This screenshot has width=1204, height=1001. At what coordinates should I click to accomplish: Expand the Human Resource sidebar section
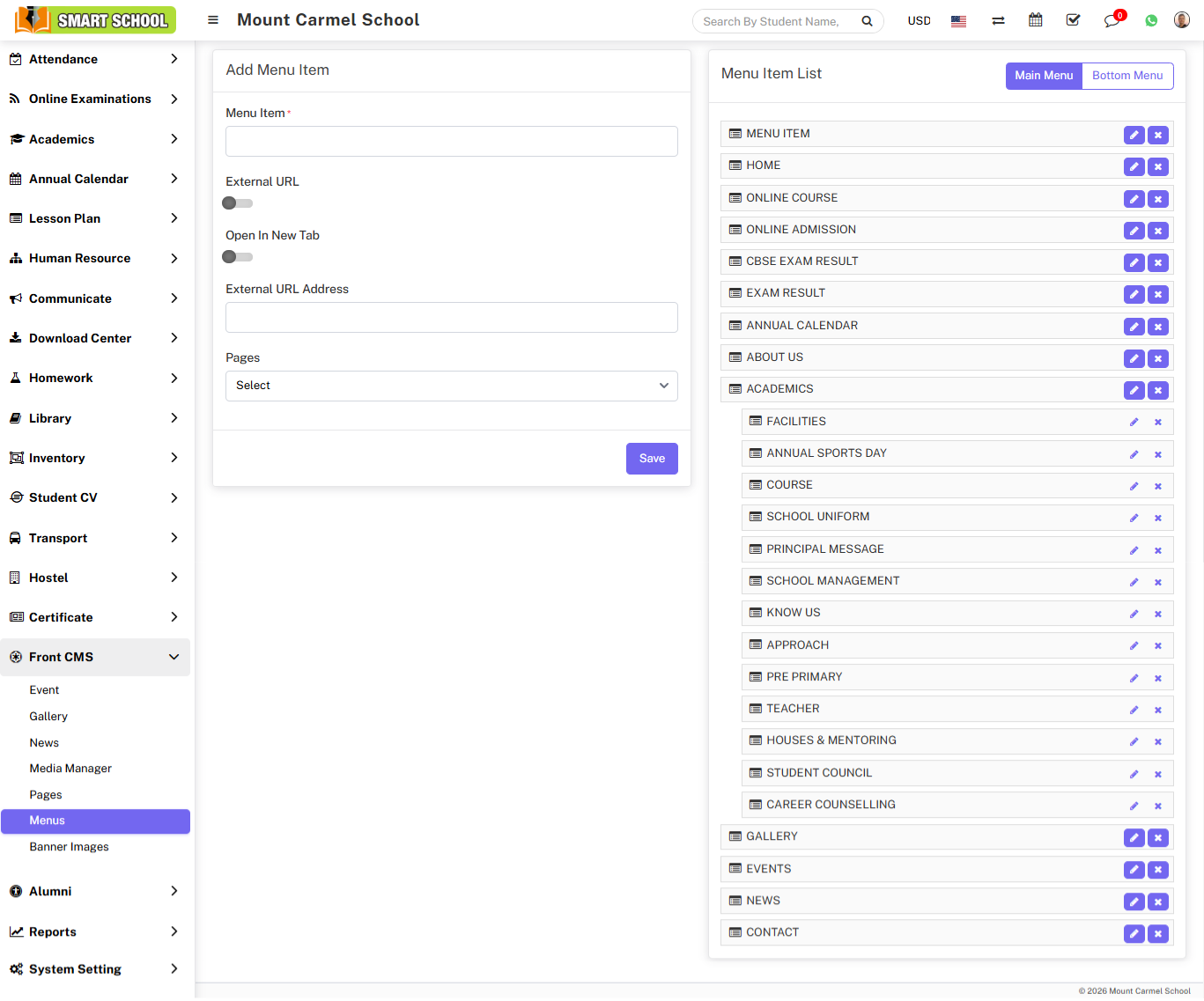pyautogui.click(x=94, y=258)
